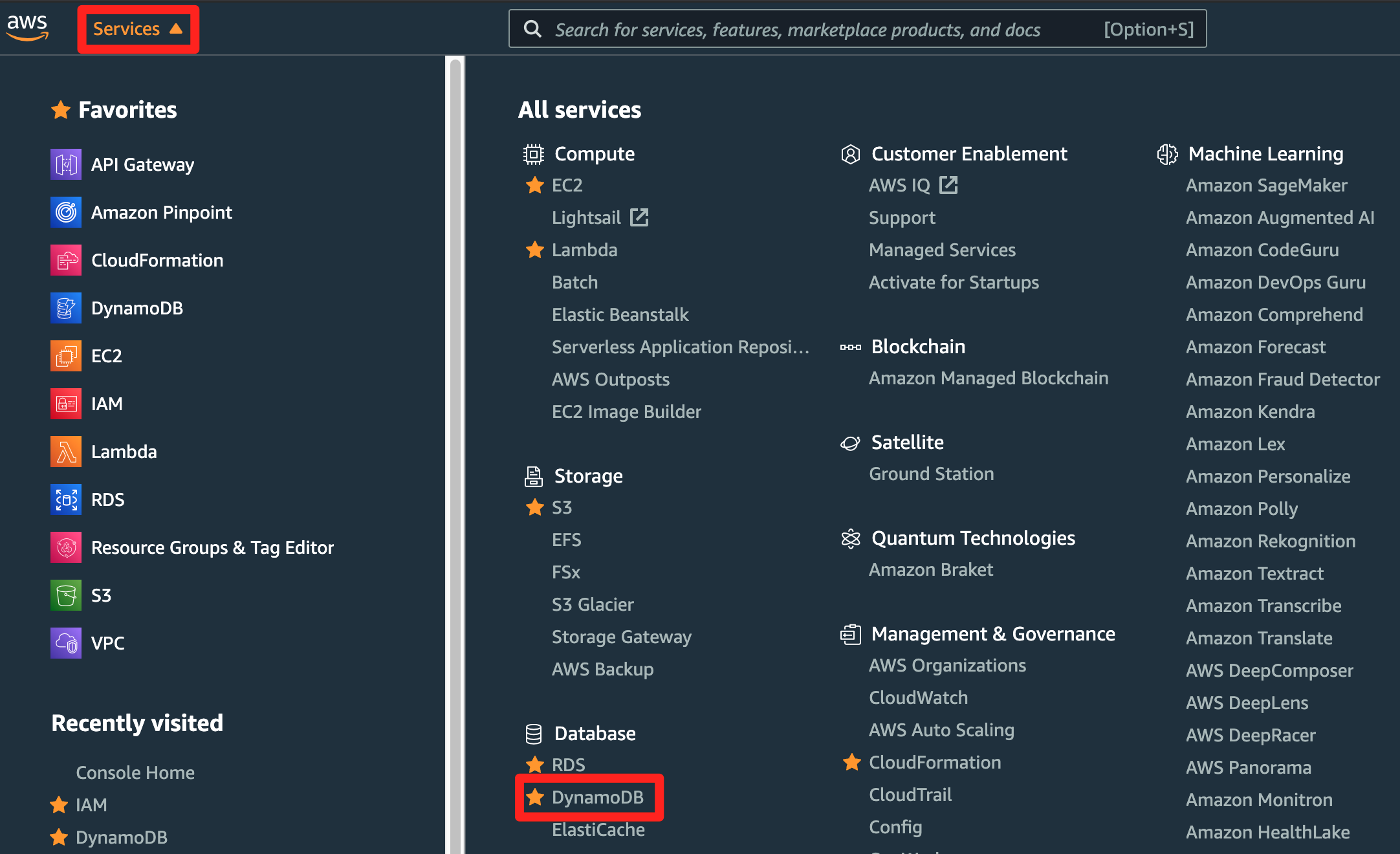This screenshot has width=1400, height=854.
Task: Toggle the favorite star next to RDS in Database
Action: [x=535, y=765]
